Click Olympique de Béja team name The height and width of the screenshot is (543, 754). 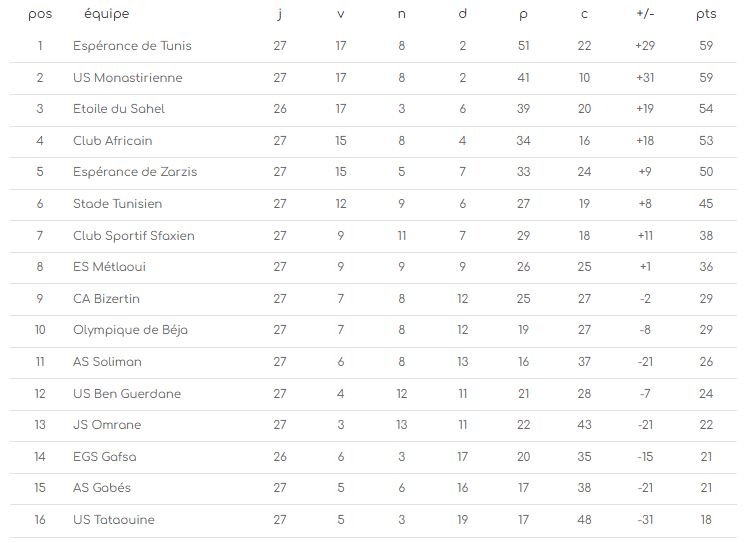(x=130, y=330)
